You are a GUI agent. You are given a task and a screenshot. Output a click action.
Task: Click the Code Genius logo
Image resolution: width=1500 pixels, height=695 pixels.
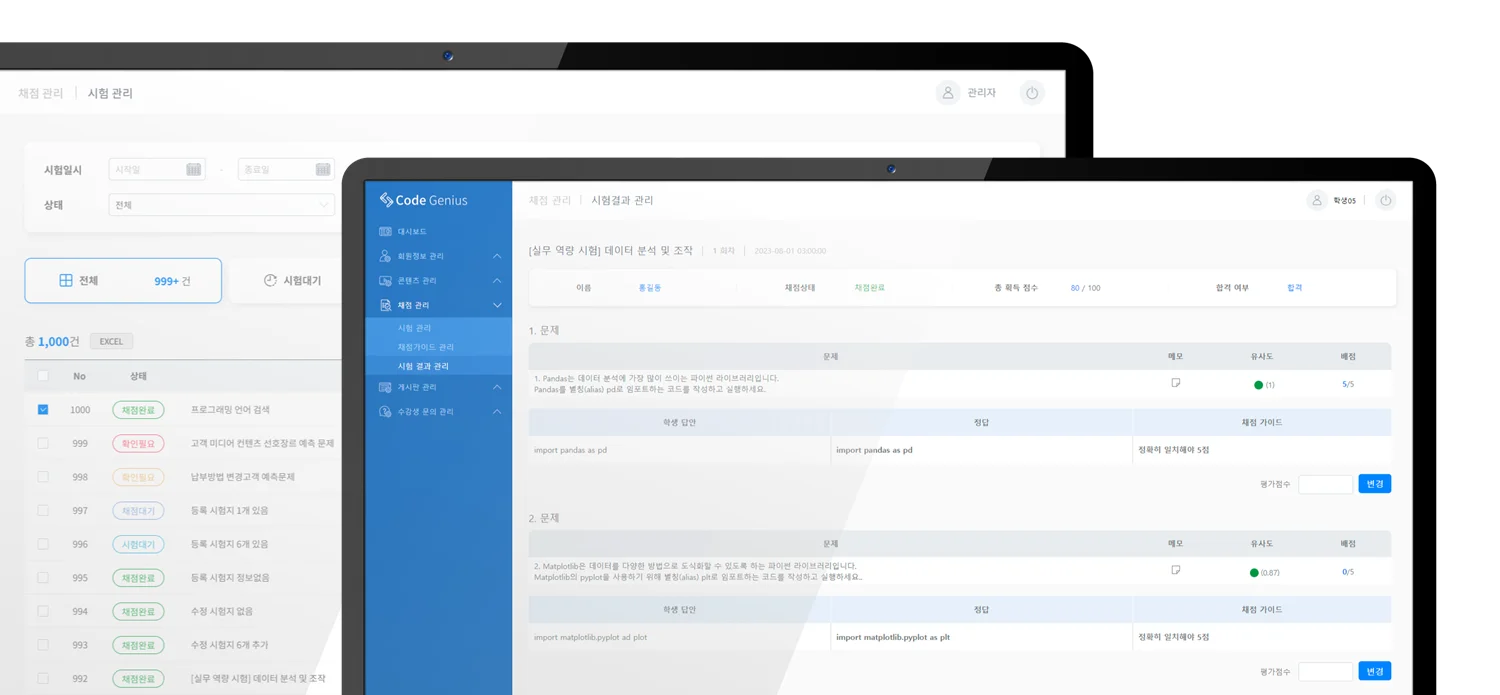(x=423, y=200)
